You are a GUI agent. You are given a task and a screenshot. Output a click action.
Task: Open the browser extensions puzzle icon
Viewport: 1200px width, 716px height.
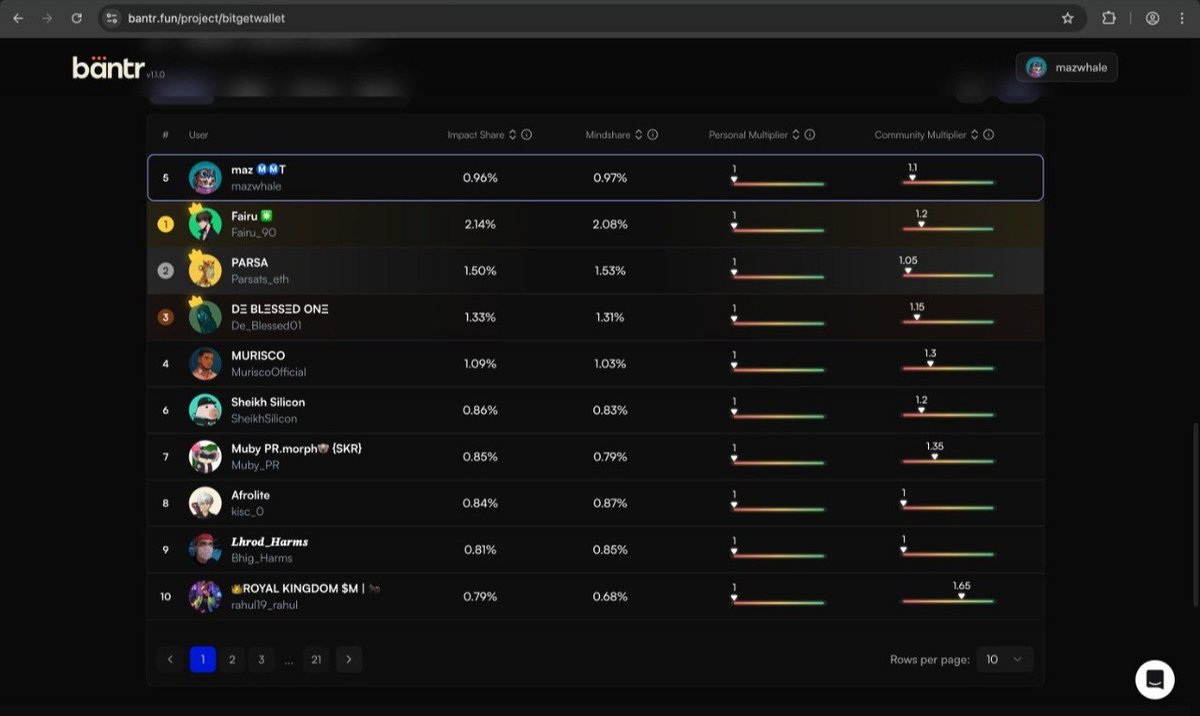[1109, 18]
